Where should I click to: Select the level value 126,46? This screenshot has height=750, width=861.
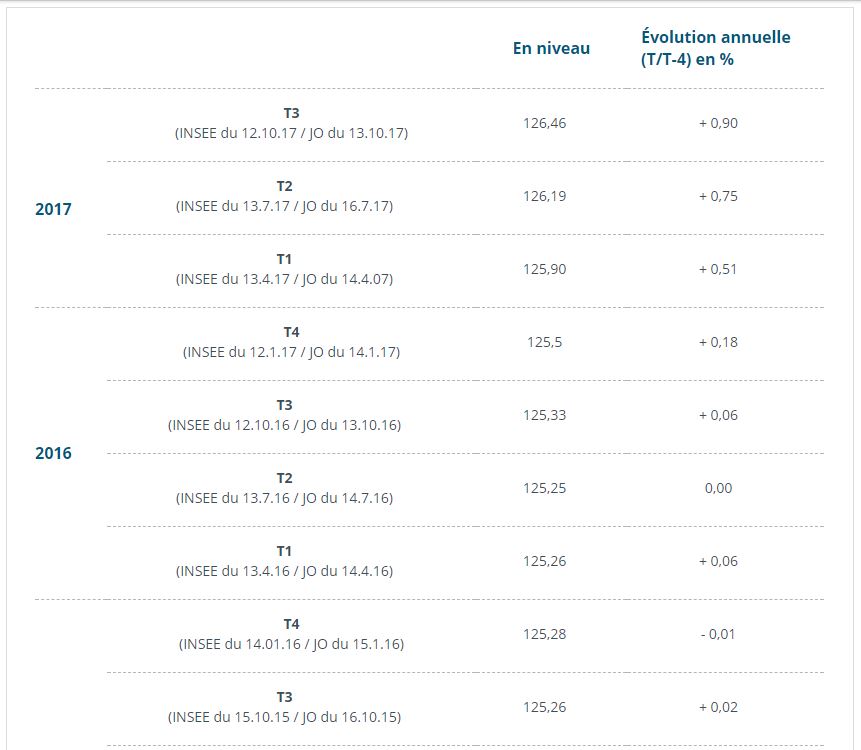point(544,123)
